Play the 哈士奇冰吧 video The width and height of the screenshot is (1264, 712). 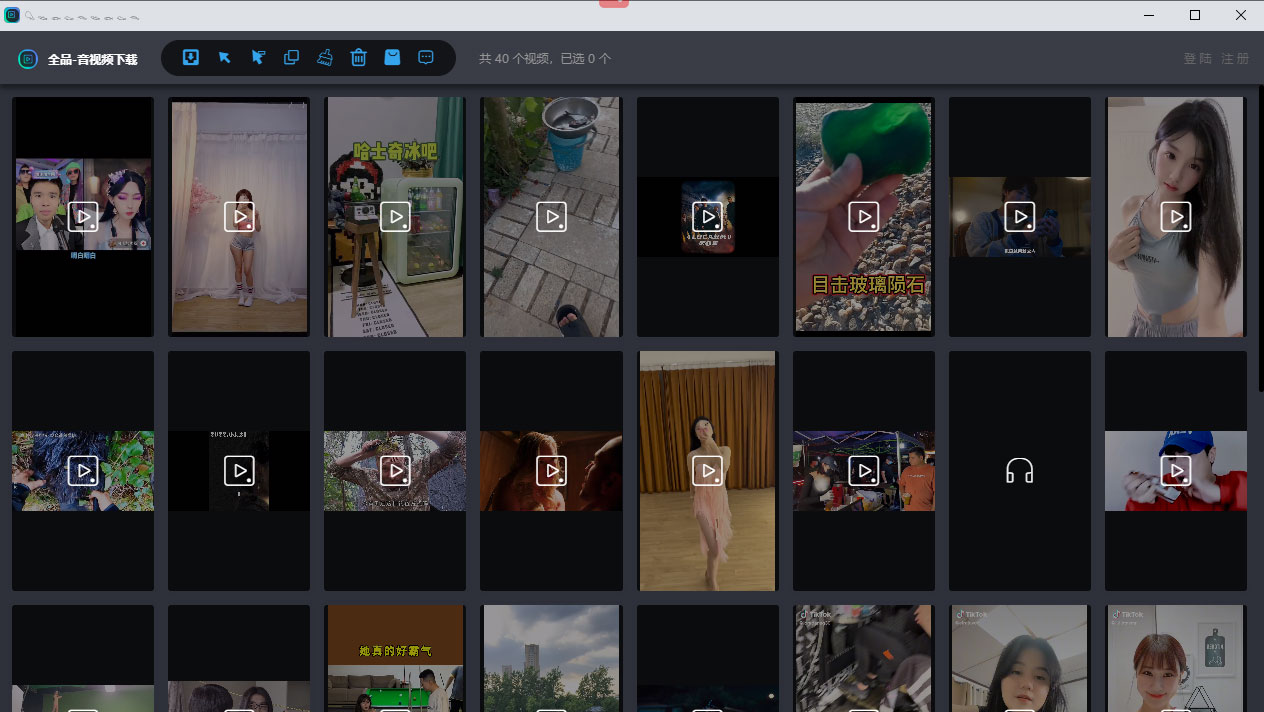tap(395, 216)
